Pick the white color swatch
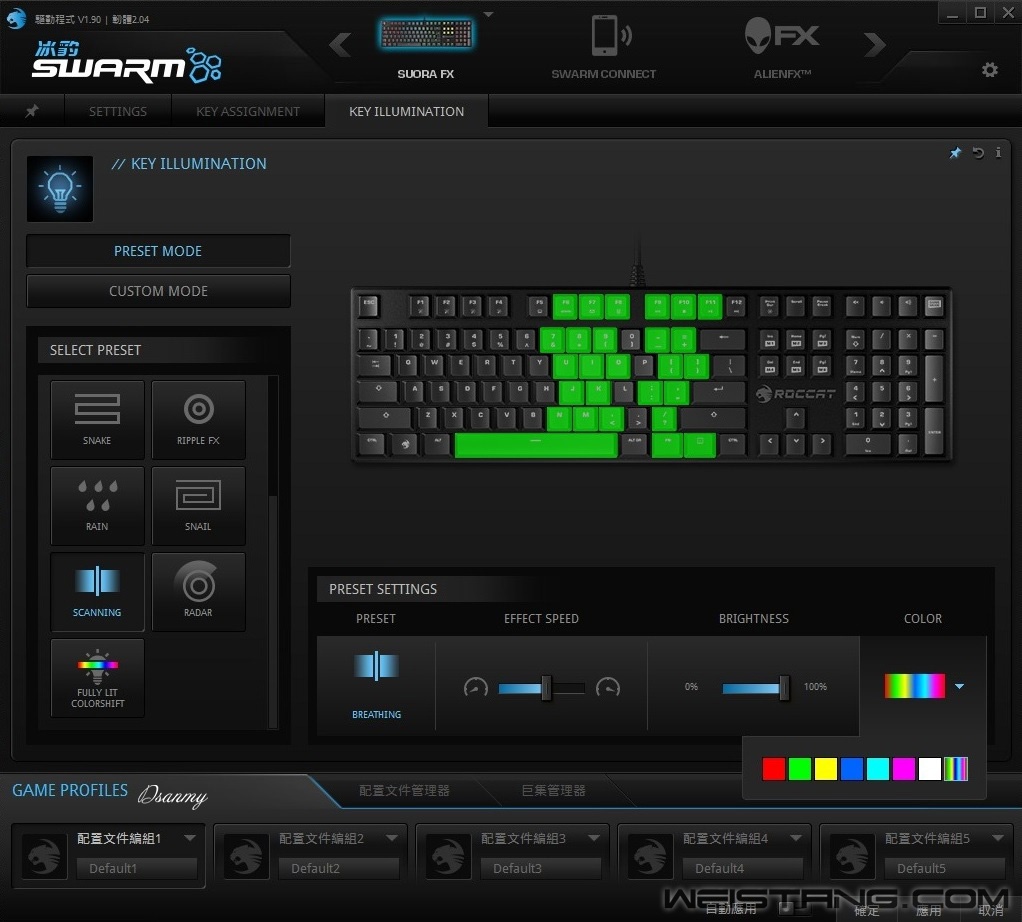This screenshot has height=922, width=1022. pos(930,769)
